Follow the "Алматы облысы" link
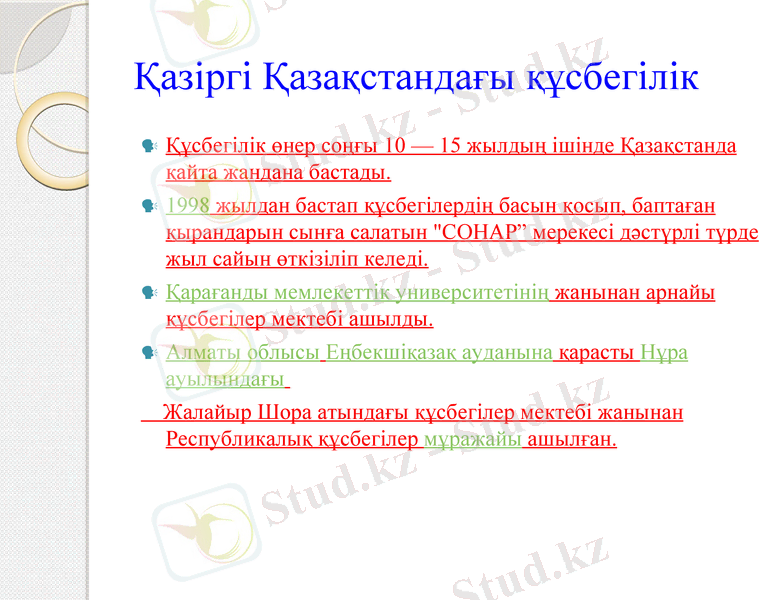The image size is (759, 600). (x=243, y=353)
